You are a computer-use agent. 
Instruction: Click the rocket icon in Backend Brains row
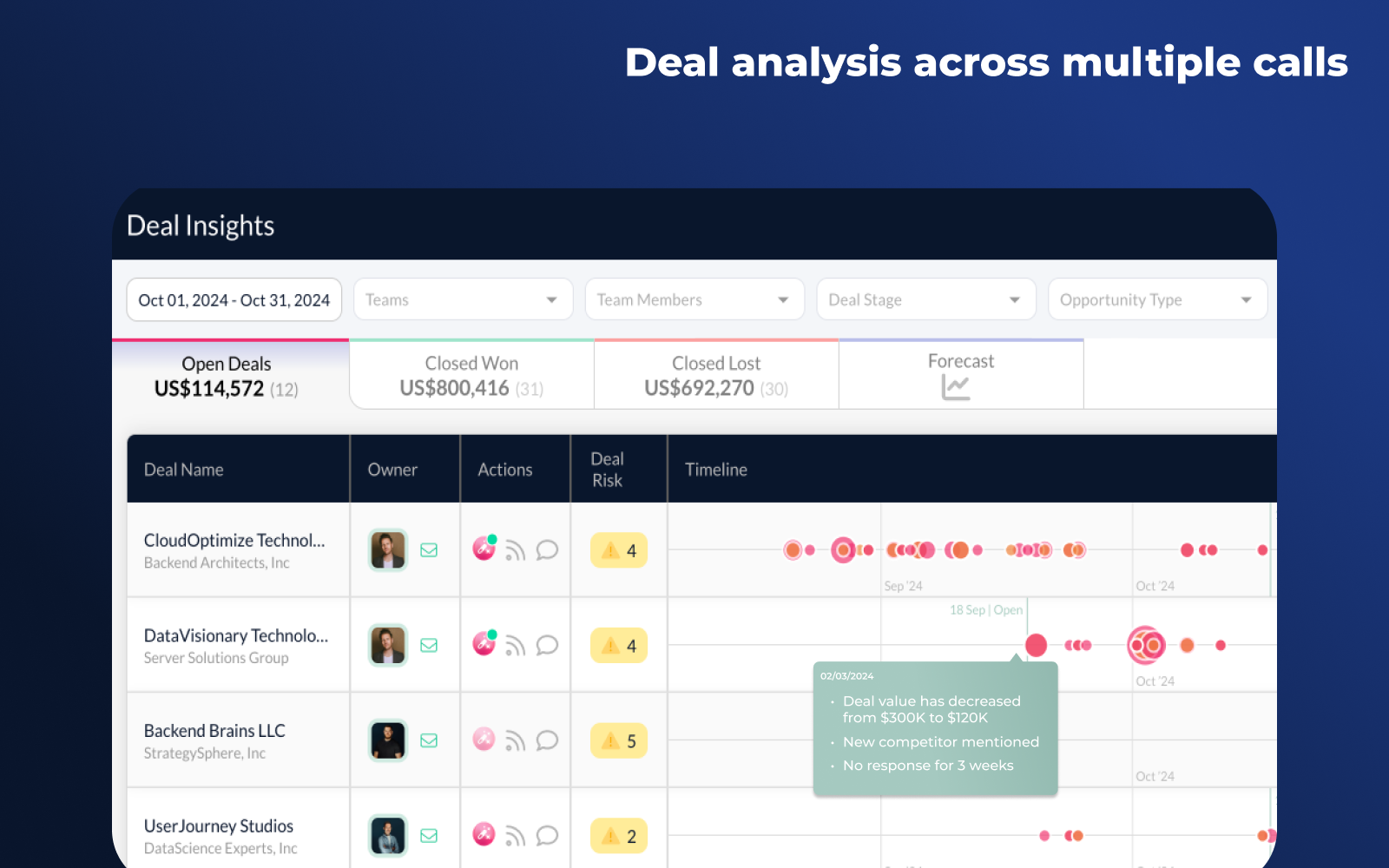click(x=484, y=740)
